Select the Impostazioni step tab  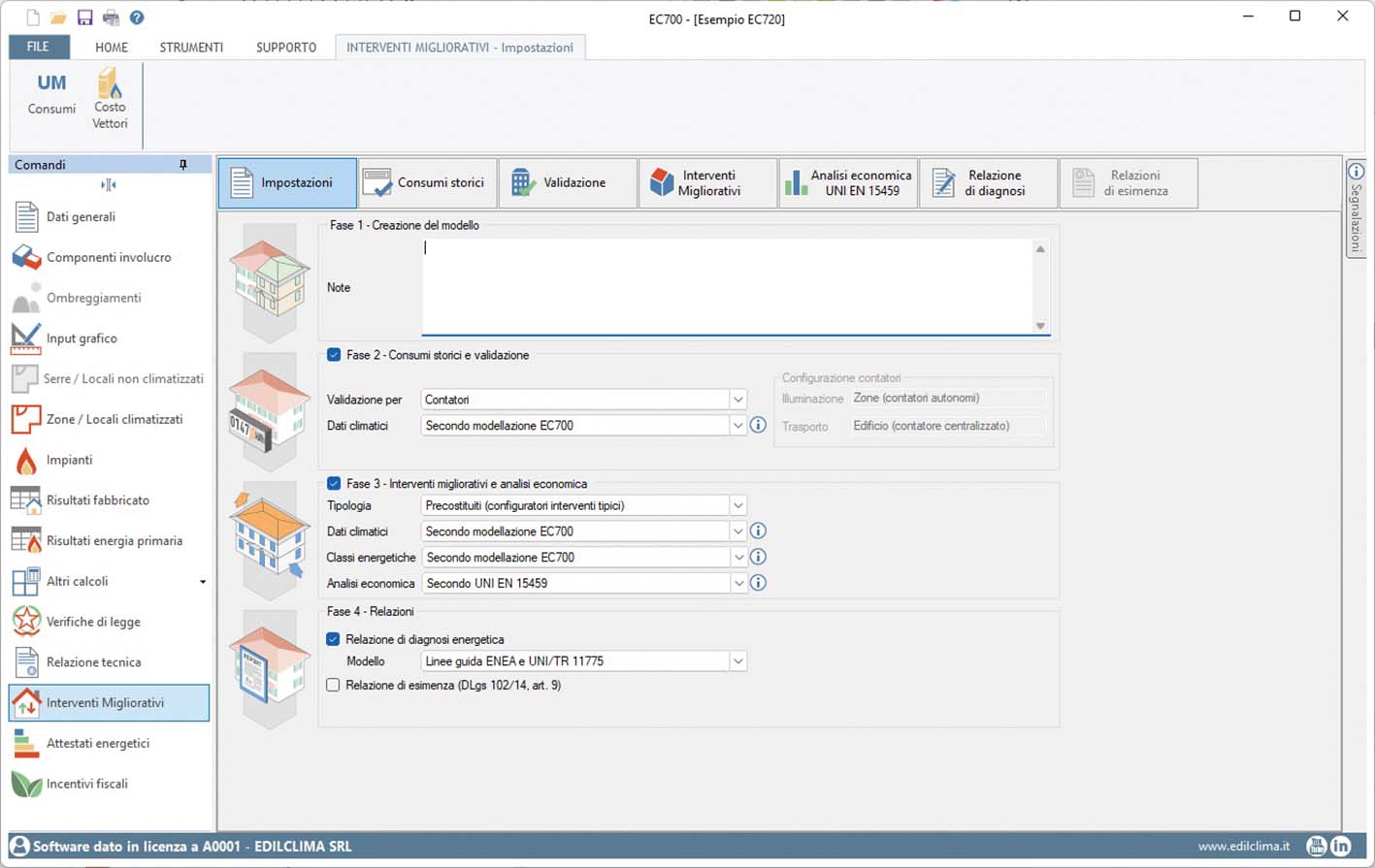coord(287,182)
